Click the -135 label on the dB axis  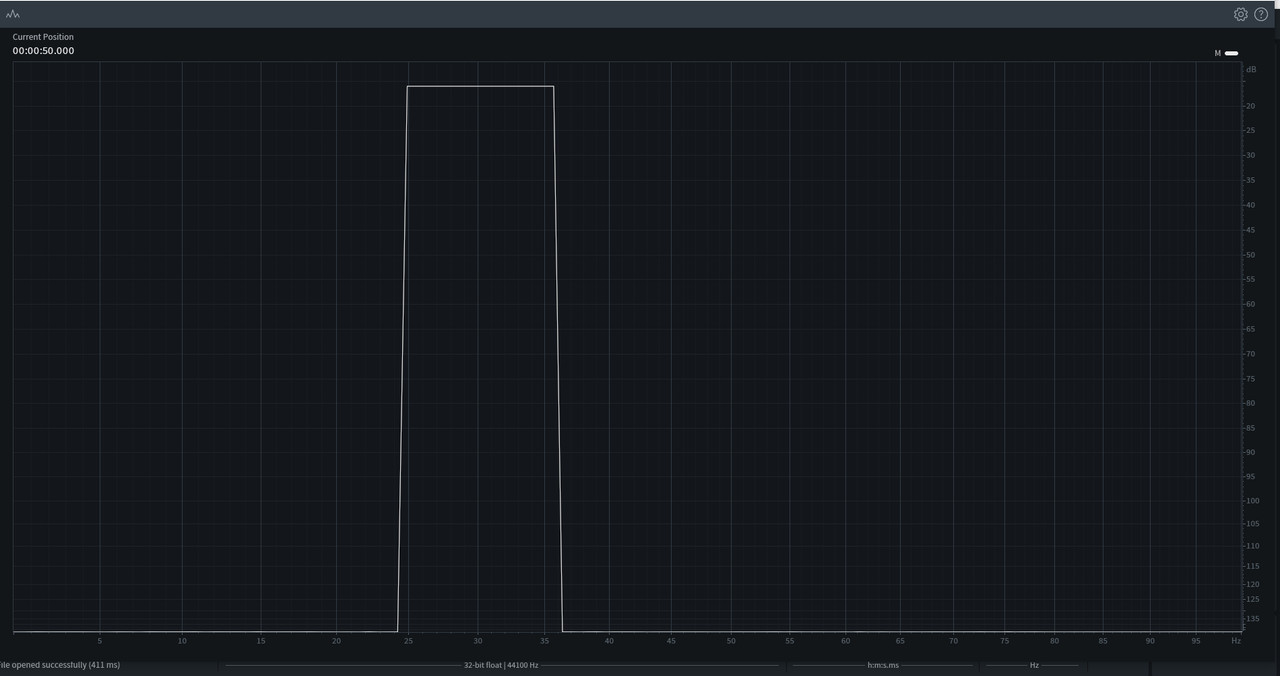(x=1252, y=619)
